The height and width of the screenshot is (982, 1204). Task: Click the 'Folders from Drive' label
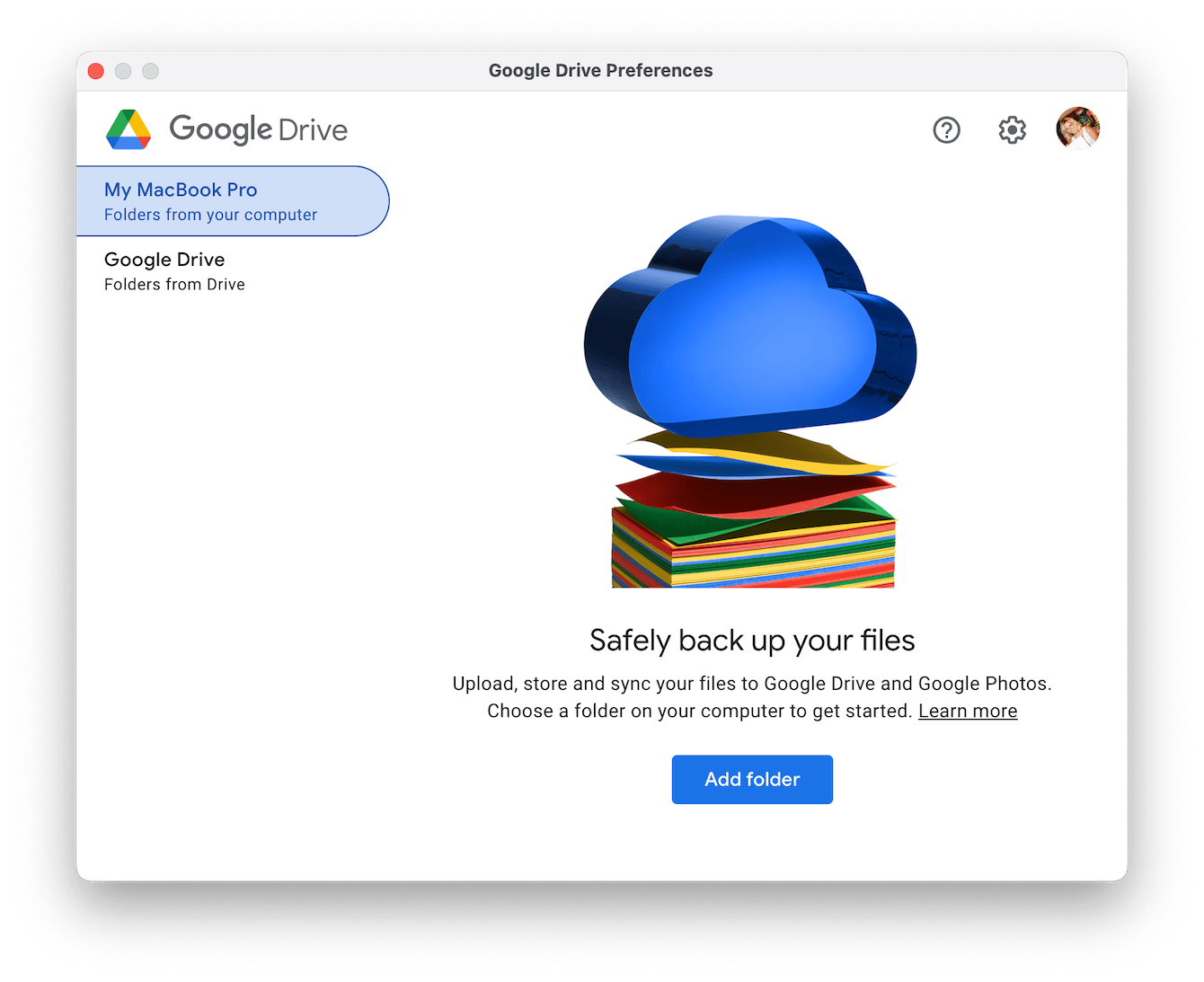pos(174,284)
